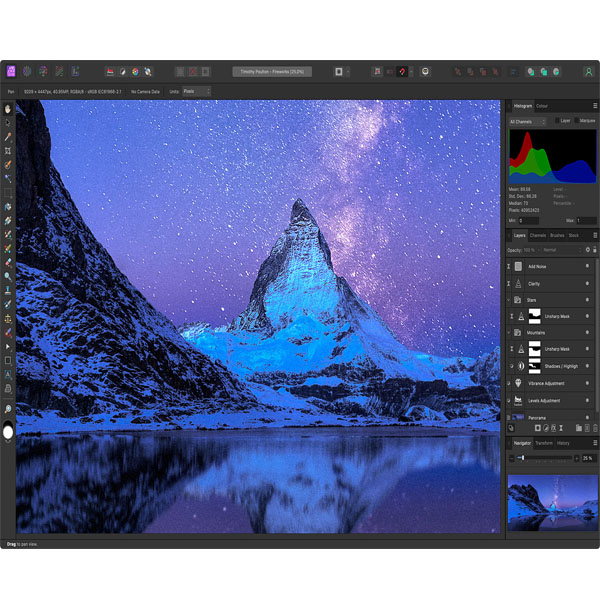The image size is (600, 600).
Task: Click the account profile icon
Action: click(588, 72)
